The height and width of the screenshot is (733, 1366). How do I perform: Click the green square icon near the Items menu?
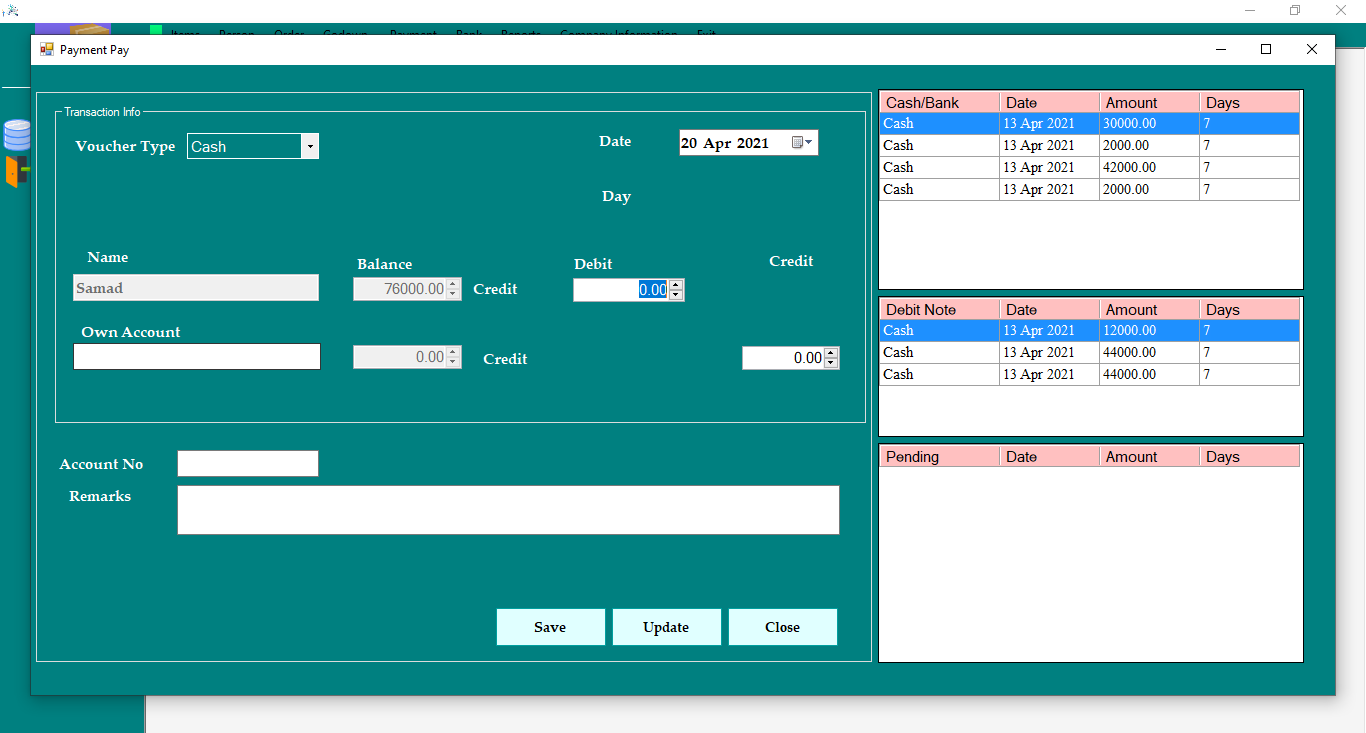click(155, 30)
